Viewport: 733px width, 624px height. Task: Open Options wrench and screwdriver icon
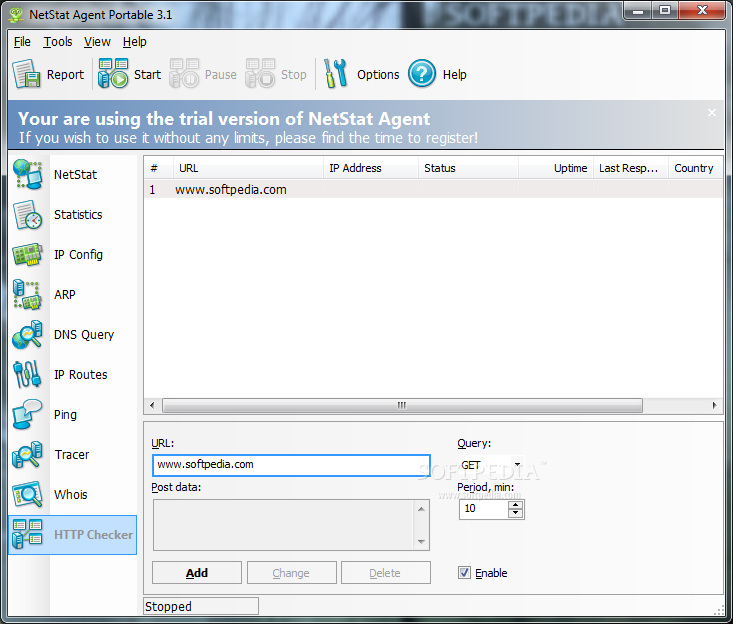336,73
